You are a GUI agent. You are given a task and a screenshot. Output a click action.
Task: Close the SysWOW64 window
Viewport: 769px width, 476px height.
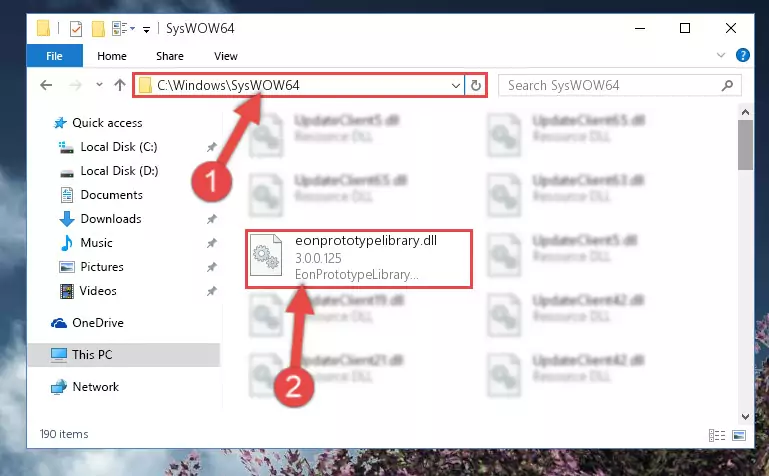click(x=731, y=28)
